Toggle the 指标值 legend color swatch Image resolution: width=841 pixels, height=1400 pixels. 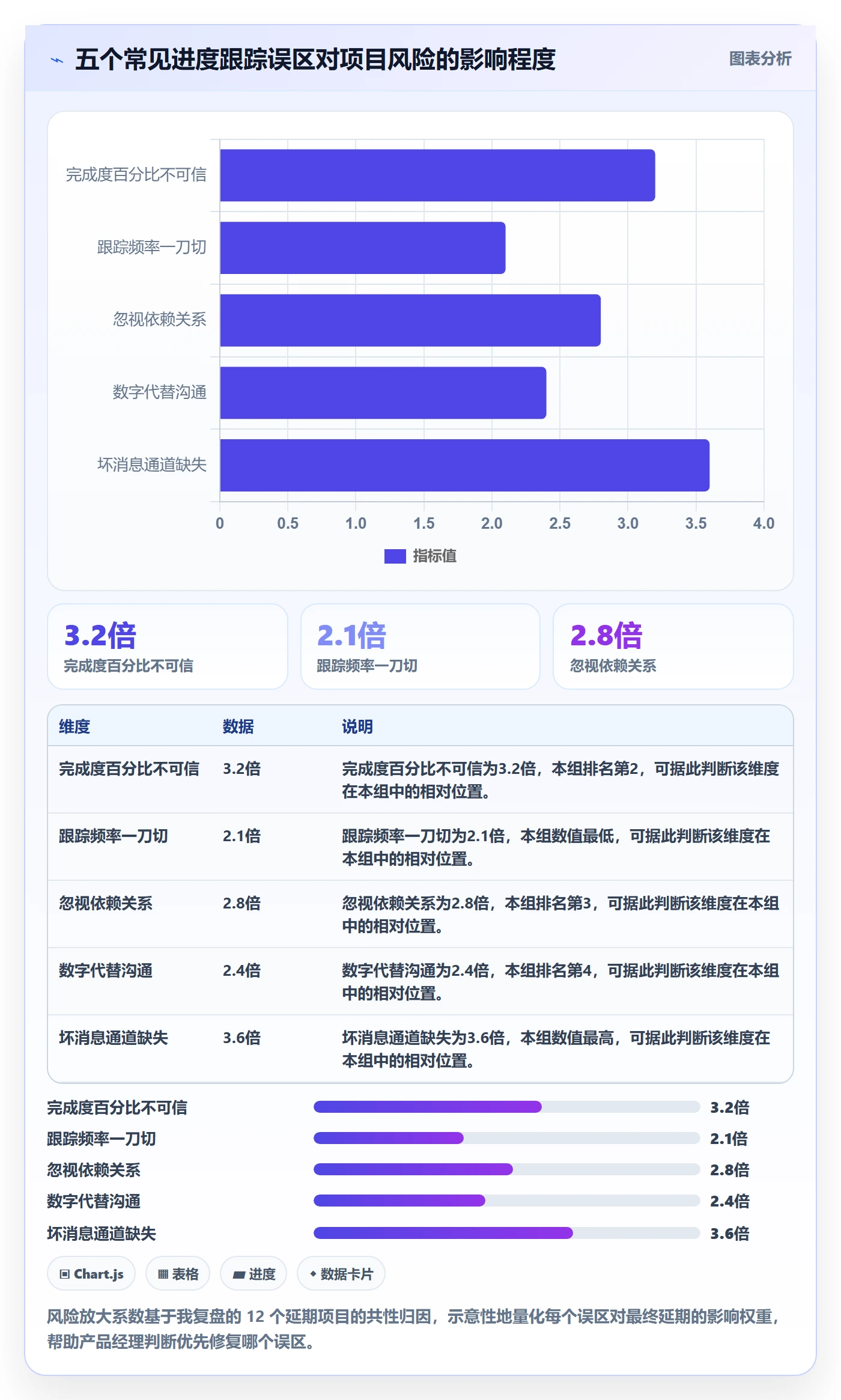395,556
